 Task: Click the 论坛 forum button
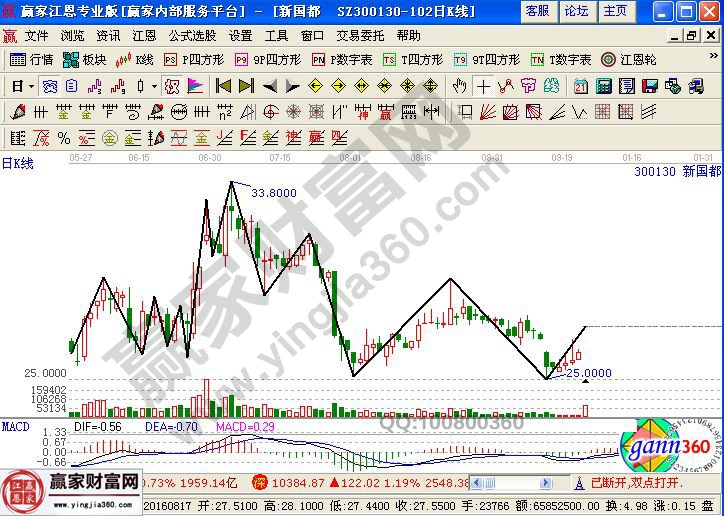click(x=576, y=11)
